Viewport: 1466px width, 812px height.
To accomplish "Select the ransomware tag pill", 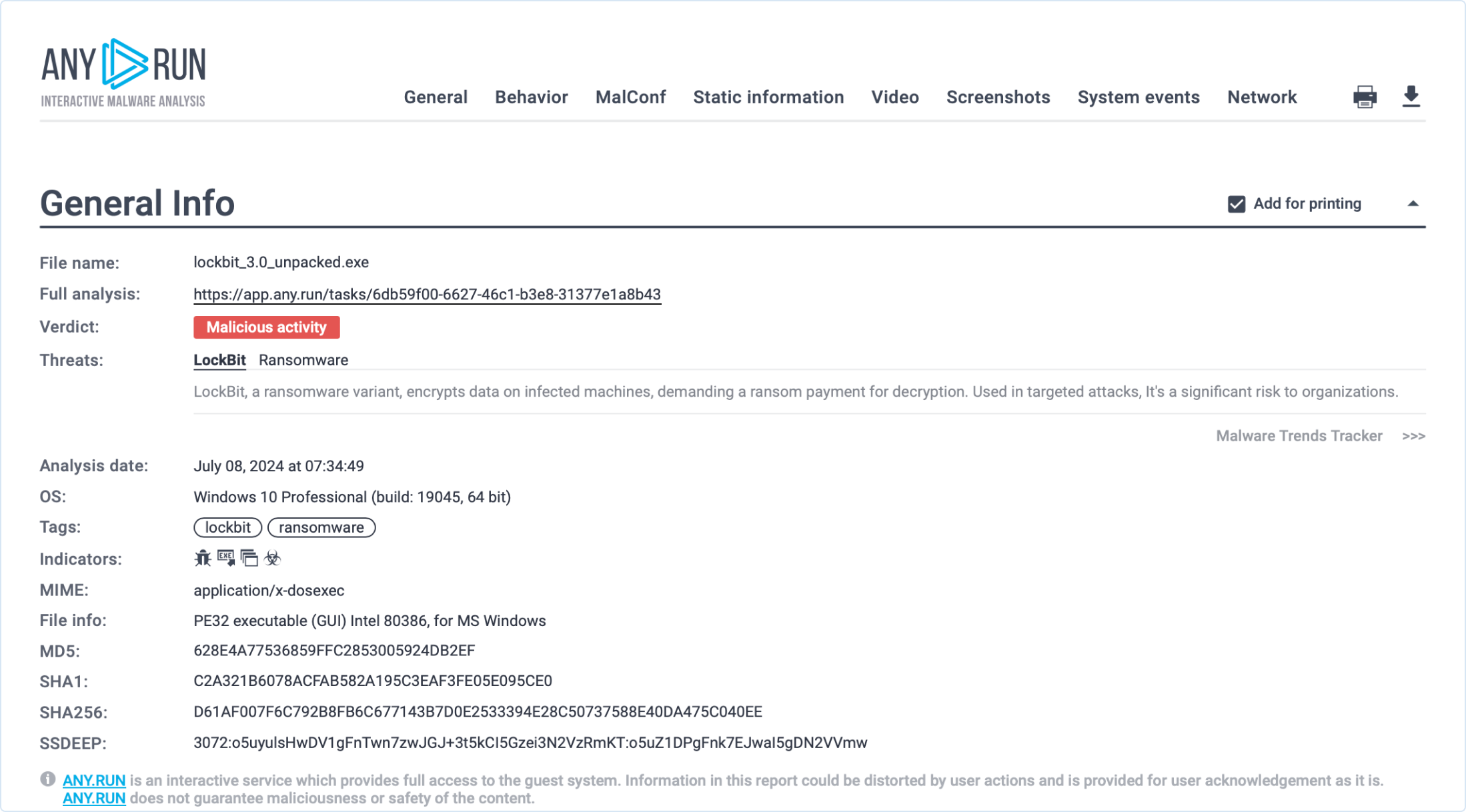I will pyautogui.click(x=321, y=527).
